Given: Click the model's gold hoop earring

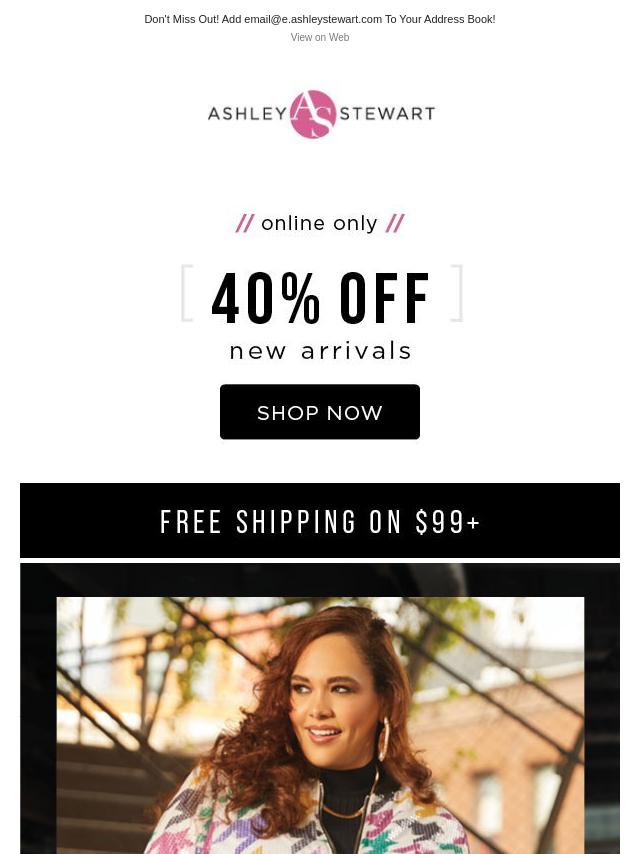Looking at the screenshot, I should click(383, 738).
